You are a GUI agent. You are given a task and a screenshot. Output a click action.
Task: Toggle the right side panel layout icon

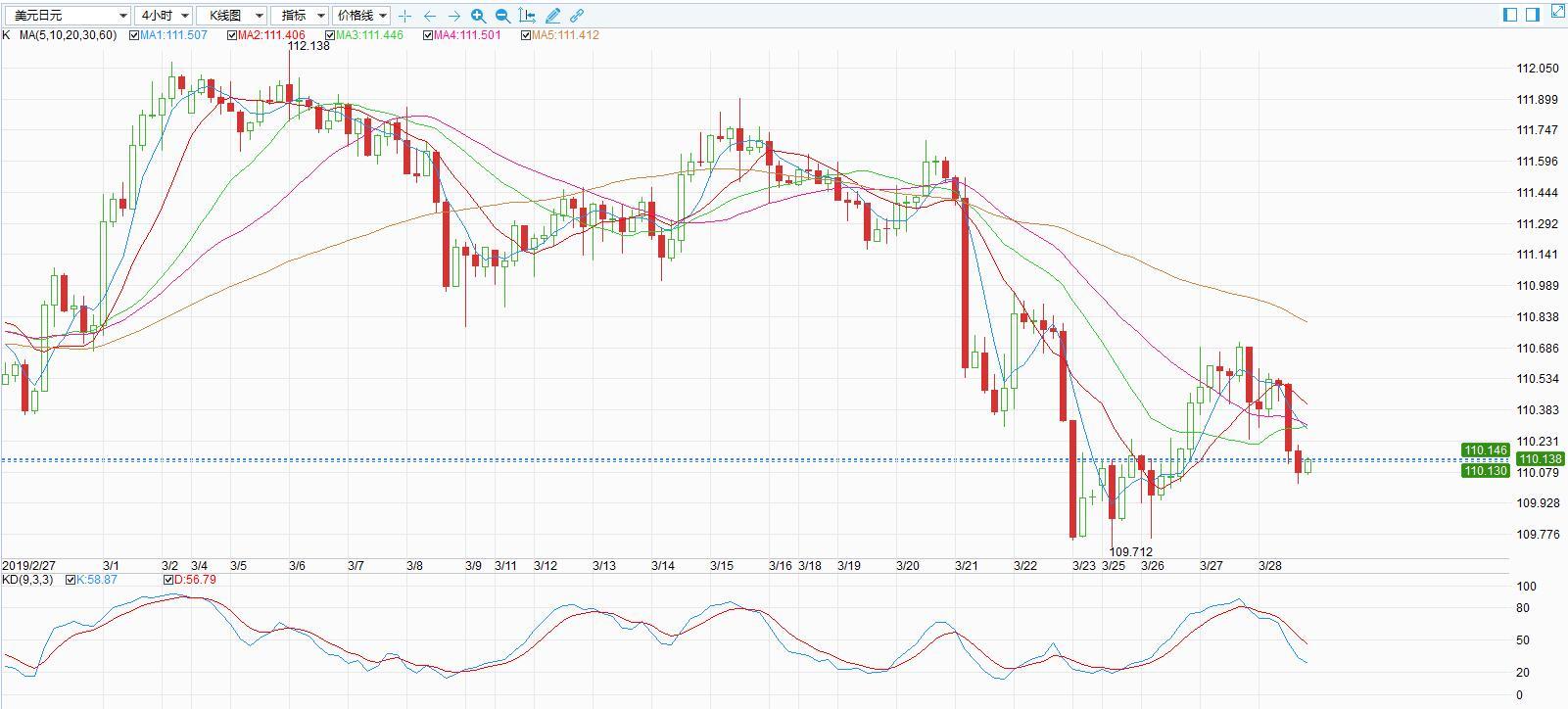pos(1533,14)
